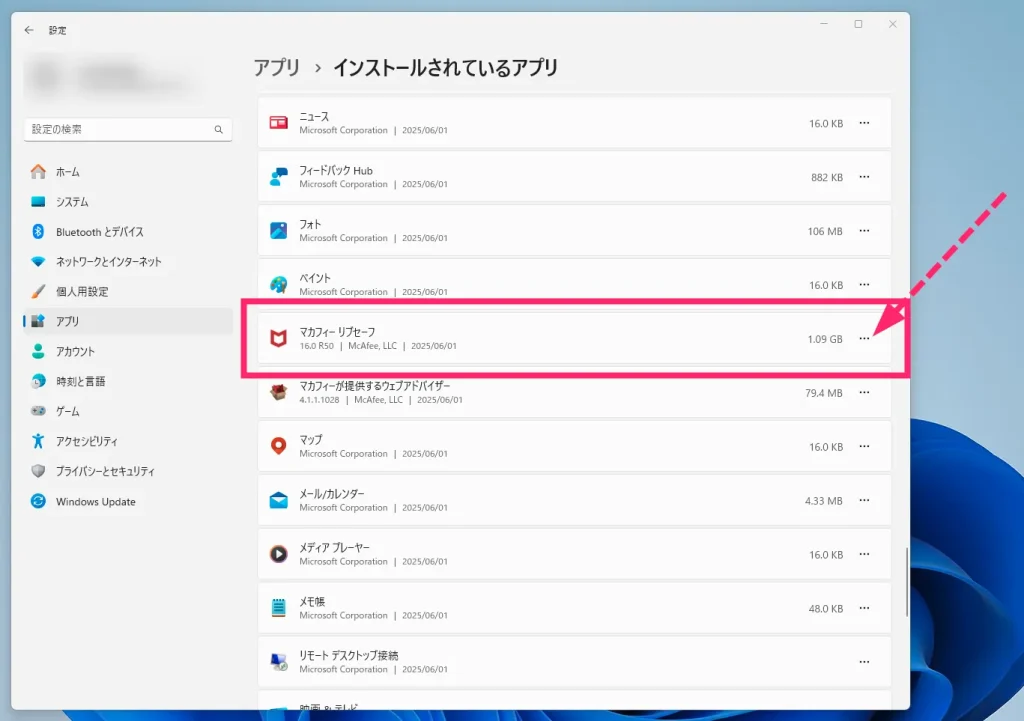Image resolution: width=1024 pixels, height=721 pixels.
Task: Click the アプリ breadcrumb link
Action: [x=277, y=68]
